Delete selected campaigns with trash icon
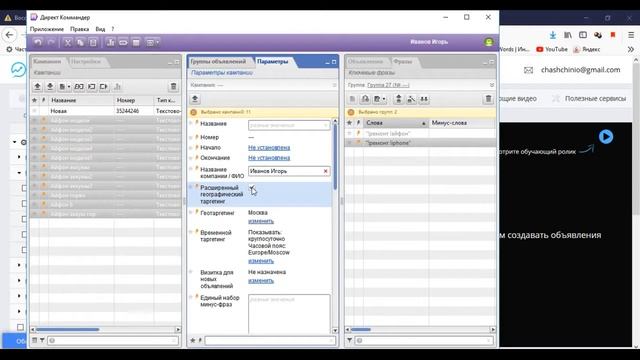Image resolution: width=640 pixels, height=360 pixels. click(x=173, y=87)
